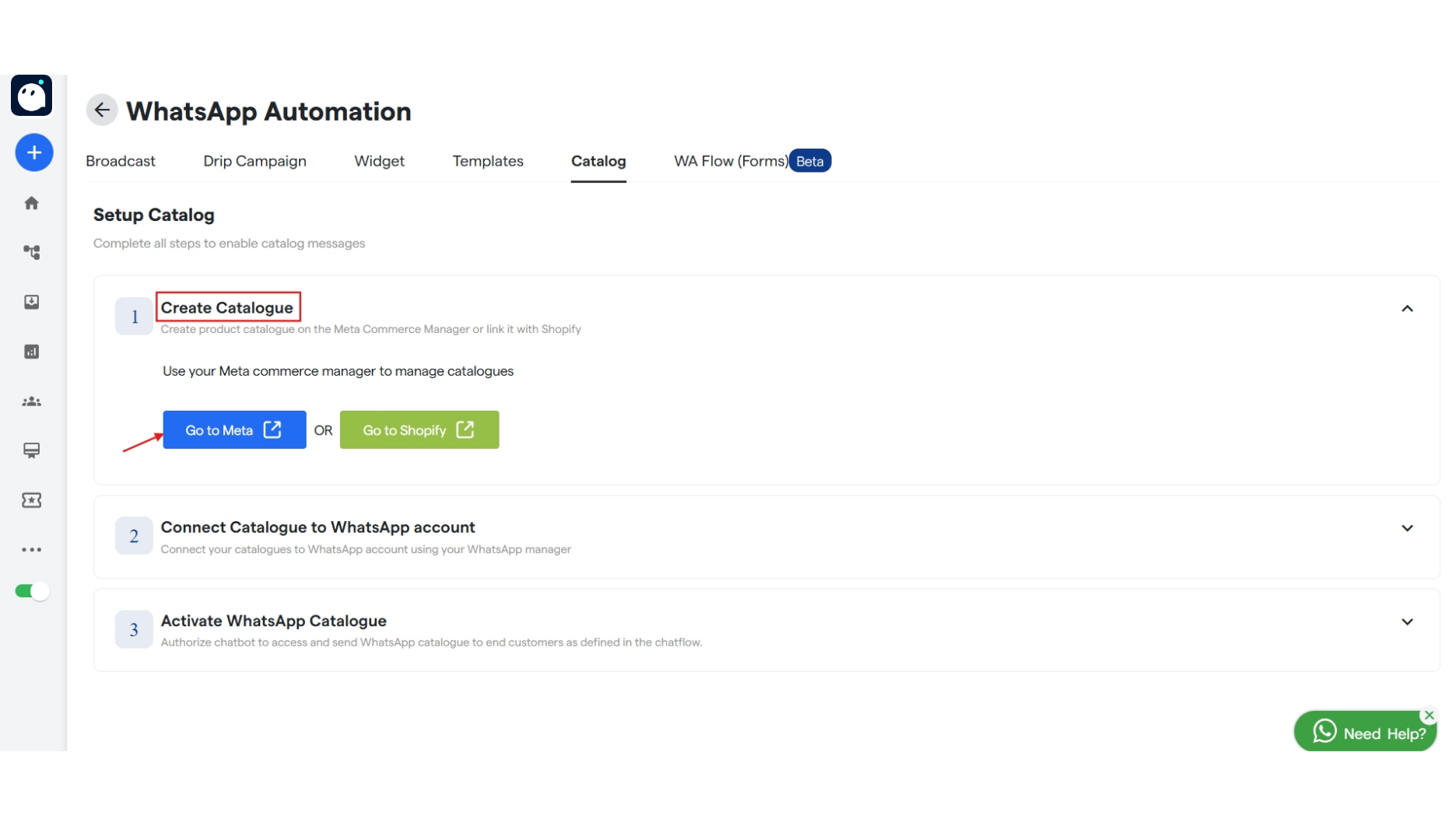Open the coupon ticket sidebar icon
The image size is (1452, 840).
[31, 500]
